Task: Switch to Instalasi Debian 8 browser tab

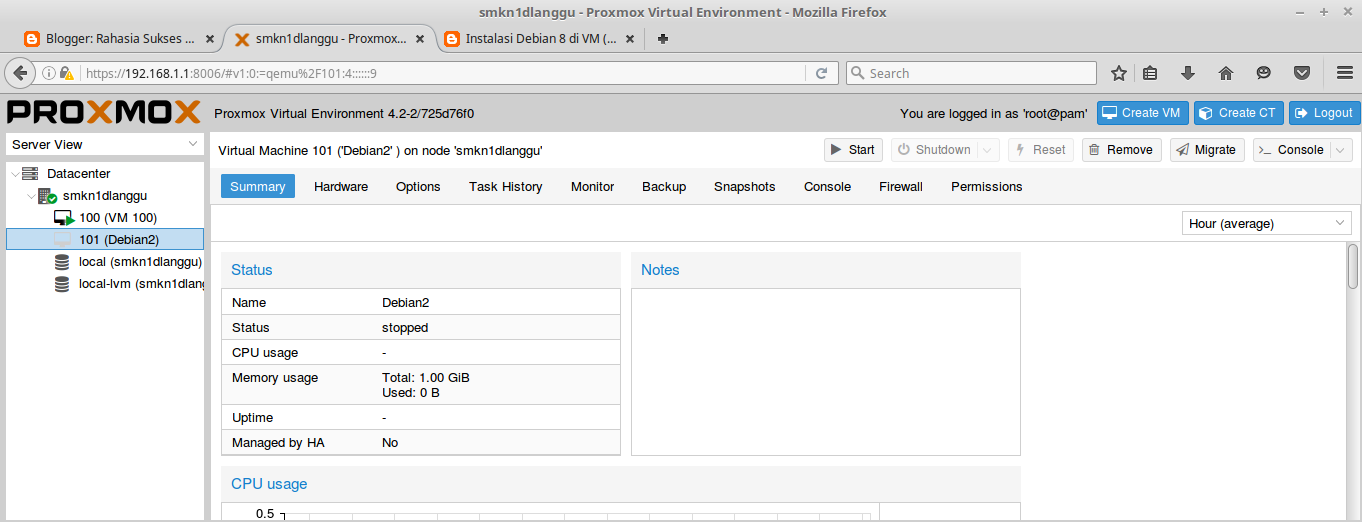Action: [541, 39]
